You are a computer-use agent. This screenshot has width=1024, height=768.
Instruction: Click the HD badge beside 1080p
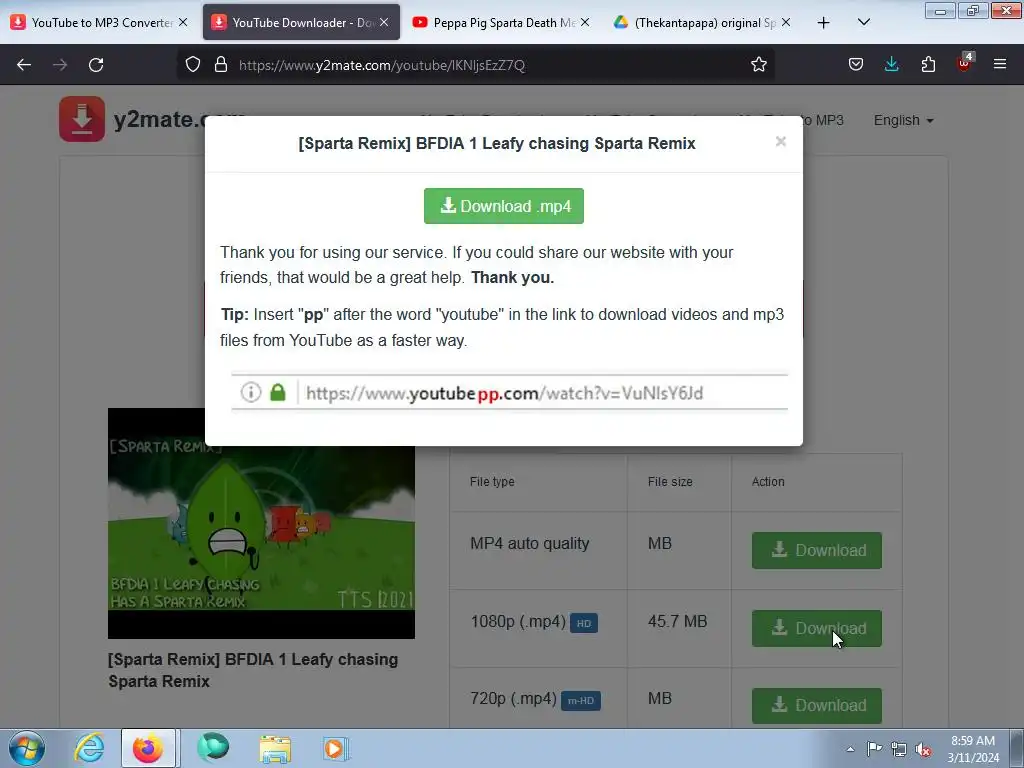click(584, 623)
